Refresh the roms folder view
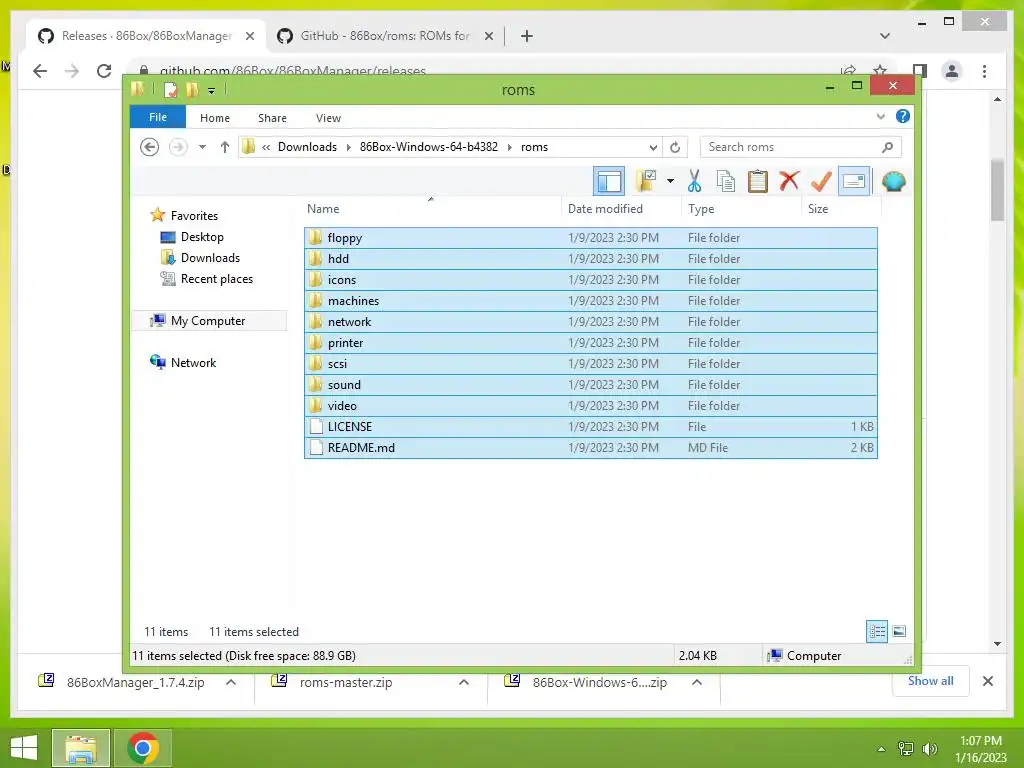Screen dimensions: 1024x768 [675, 148]
